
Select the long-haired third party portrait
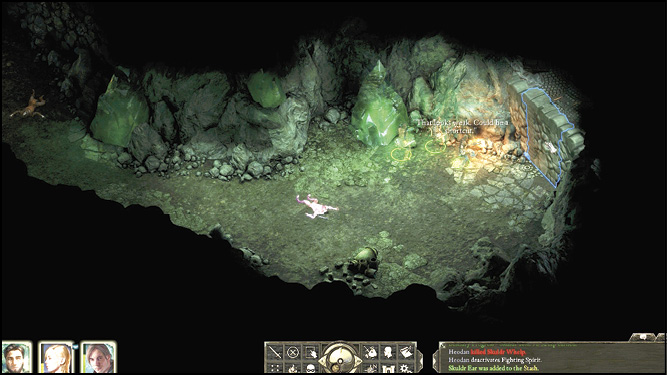(x=98, y=358)
